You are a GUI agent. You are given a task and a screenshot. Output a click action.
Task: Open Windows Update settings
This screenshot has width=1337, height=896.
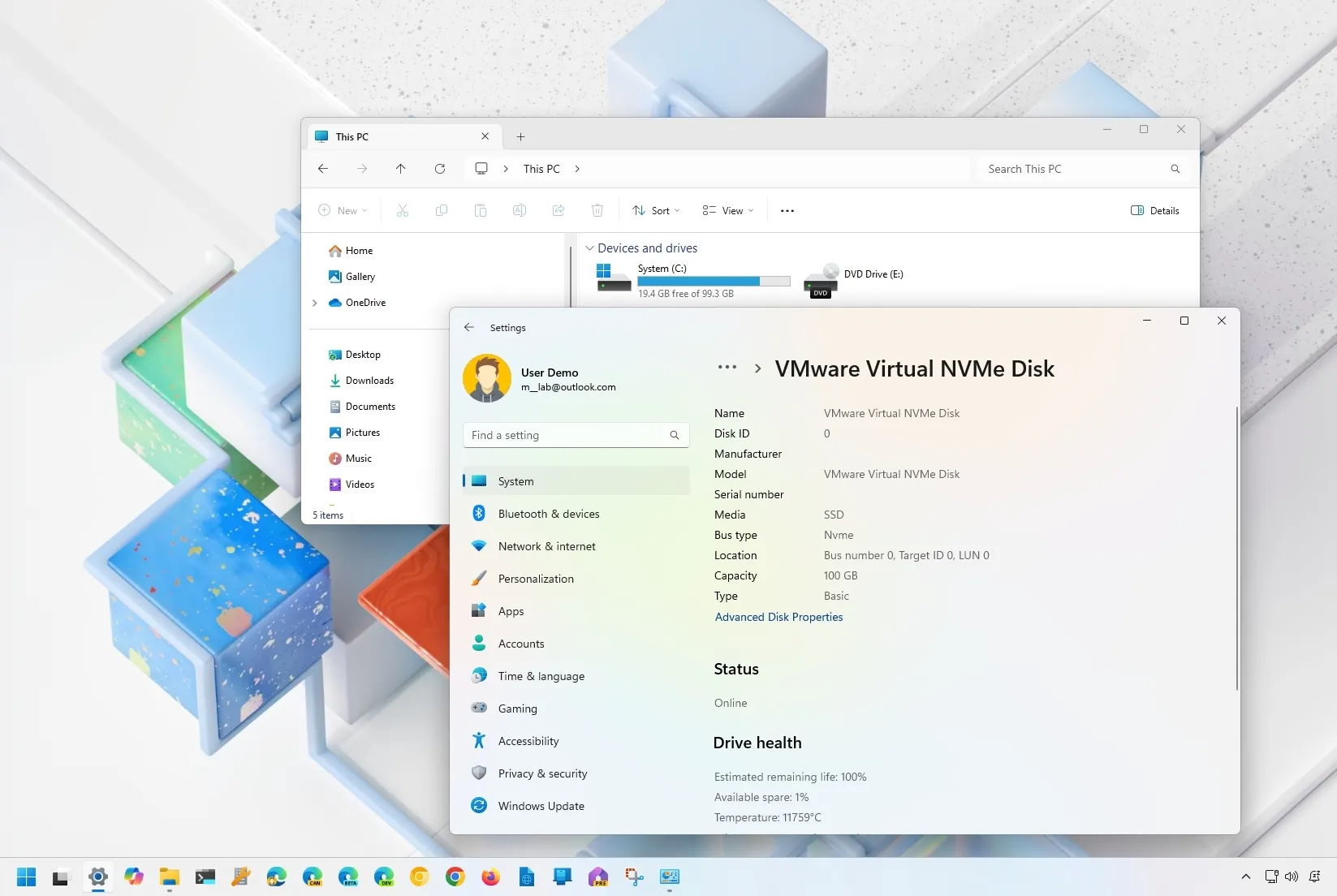click(x=576, y=806)
